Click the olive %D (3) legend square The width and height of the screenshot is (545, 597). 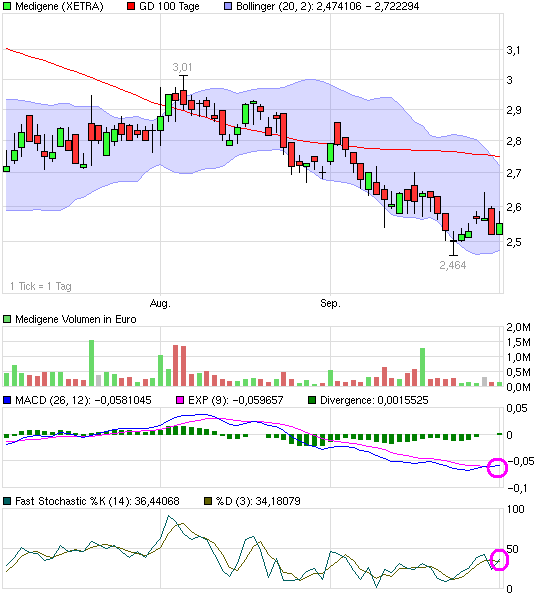coord(208,501)
